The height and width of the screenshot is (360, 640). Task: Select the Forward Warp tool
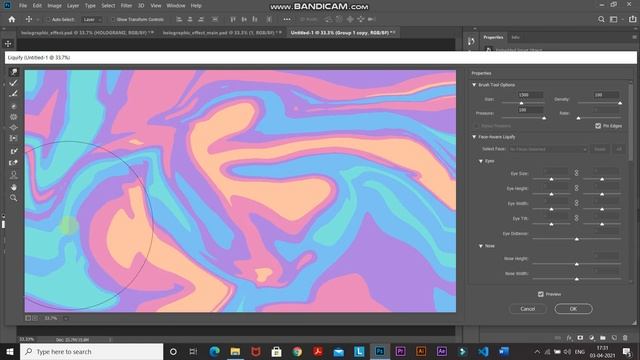pyautogui.click(x=13, y=72)
